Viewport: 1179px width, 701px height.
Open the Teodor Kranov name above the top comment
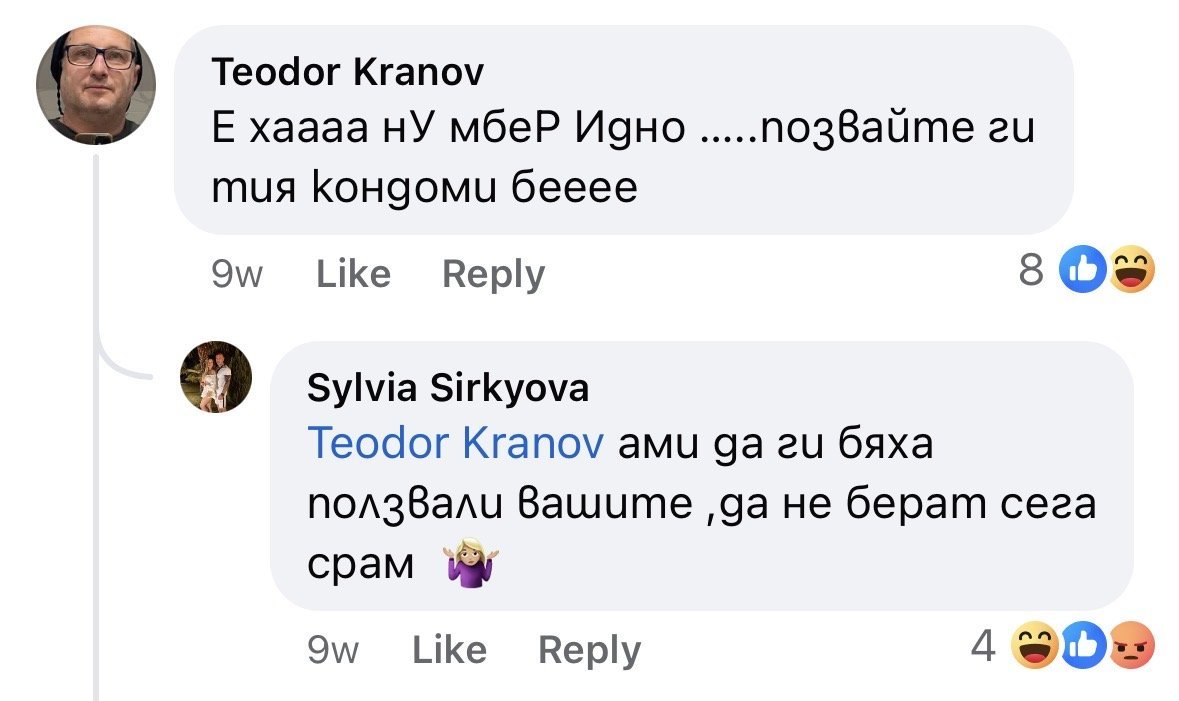pos(348,71)
